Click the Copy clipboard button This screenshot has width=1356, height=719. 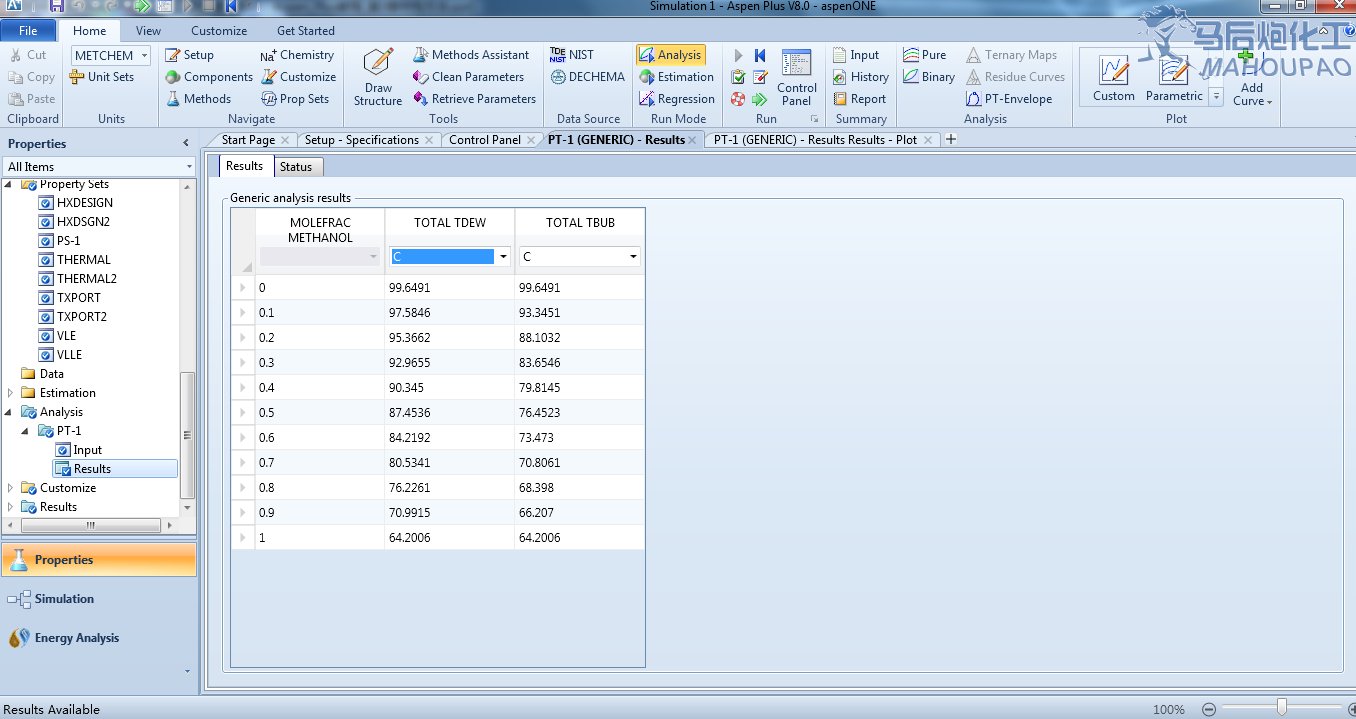point(32,77)
